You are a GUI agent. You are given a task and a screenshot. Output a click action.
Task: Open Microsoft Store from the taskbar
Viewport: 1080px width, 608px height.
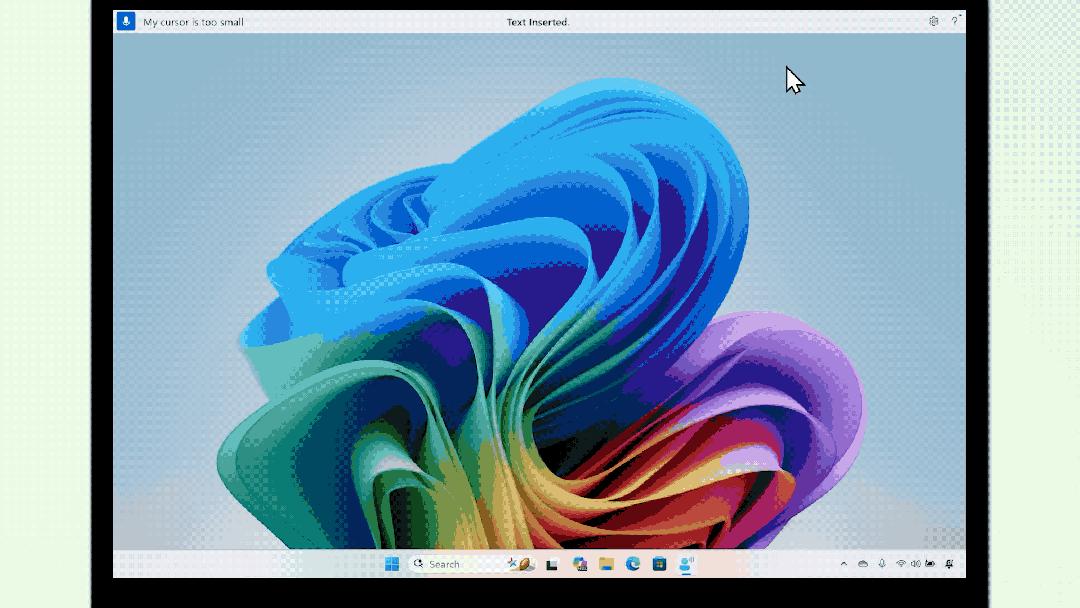(660, 564)
